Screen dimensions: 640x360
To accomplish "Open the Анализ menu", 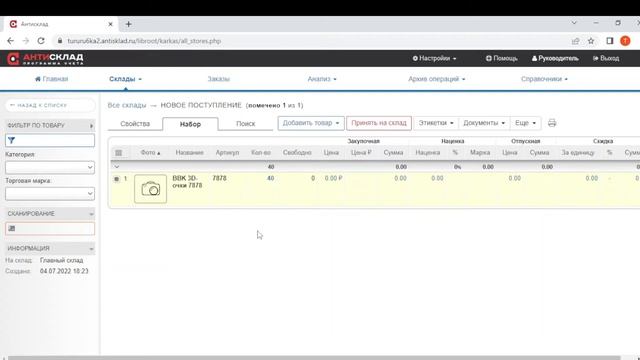I will click(x=322, y=79).
